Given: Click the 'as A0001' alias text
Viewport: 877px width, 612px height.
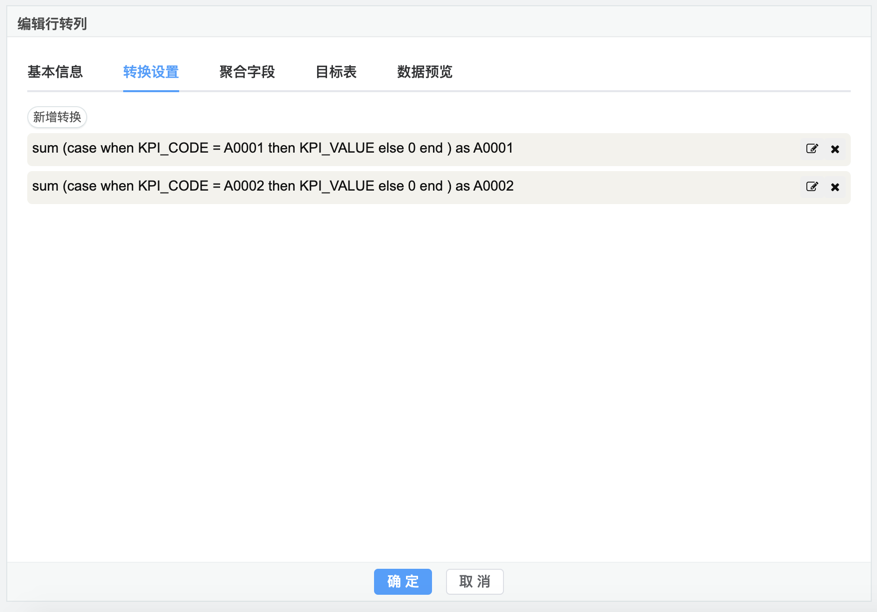Looking at the screenshot, I should tap(484, 148).
